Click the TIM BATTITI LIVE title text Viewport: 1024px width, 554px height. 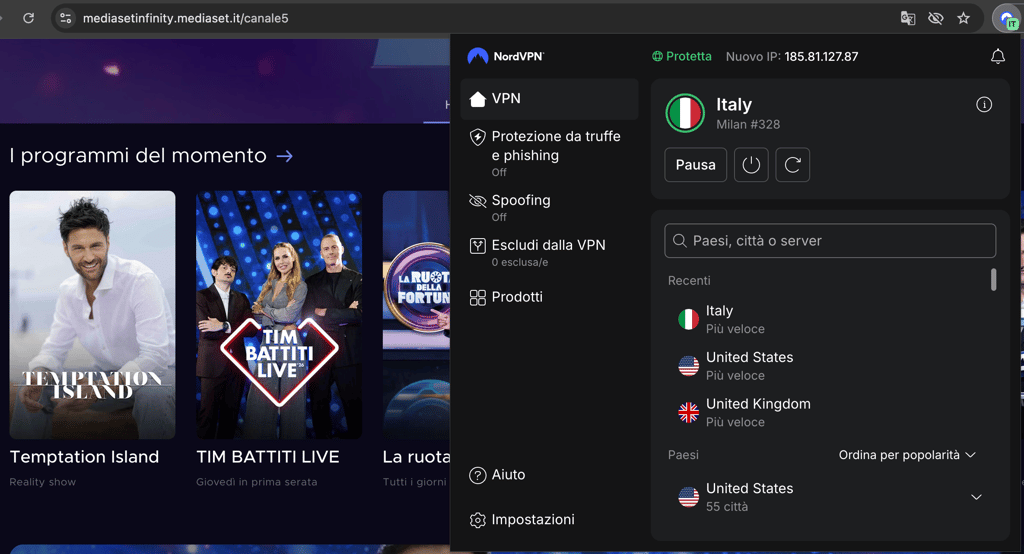(x=268, y=457)
